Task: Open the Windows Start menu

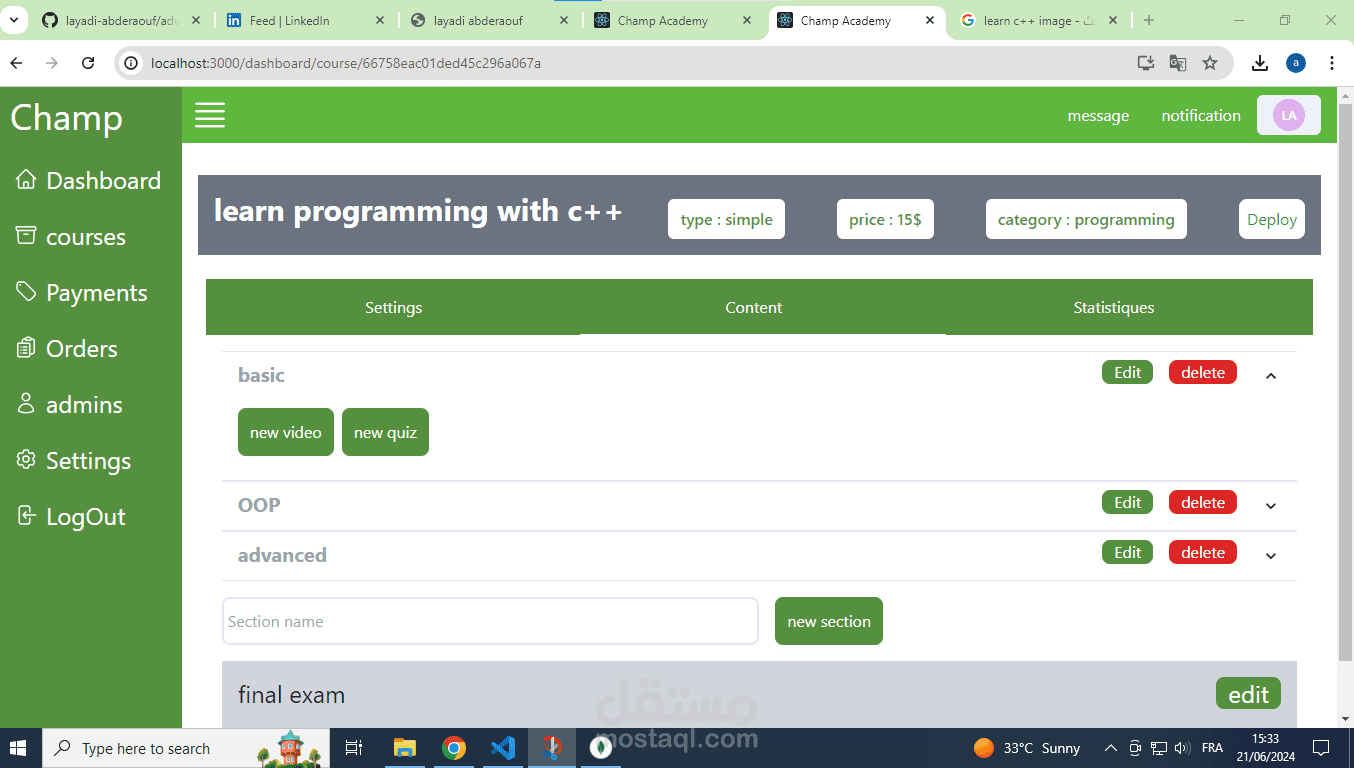Action: [20, 748]
